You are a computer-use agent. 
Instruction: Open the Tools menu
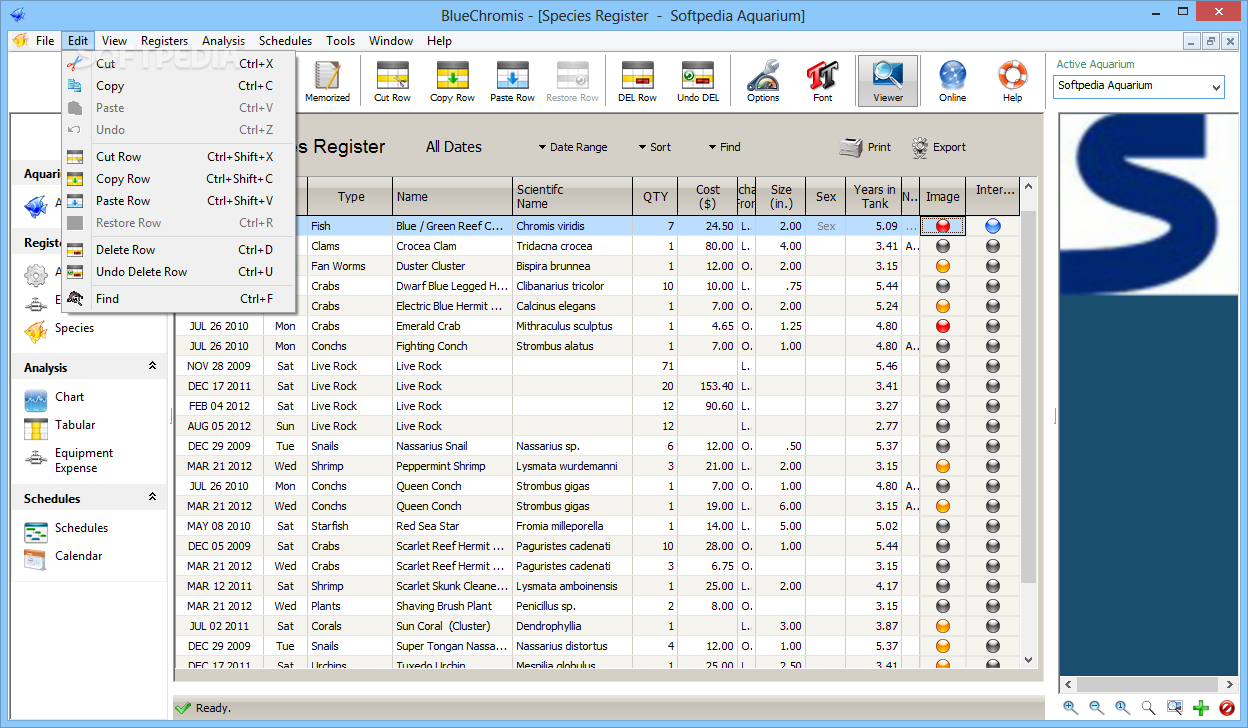pos(340,41)
